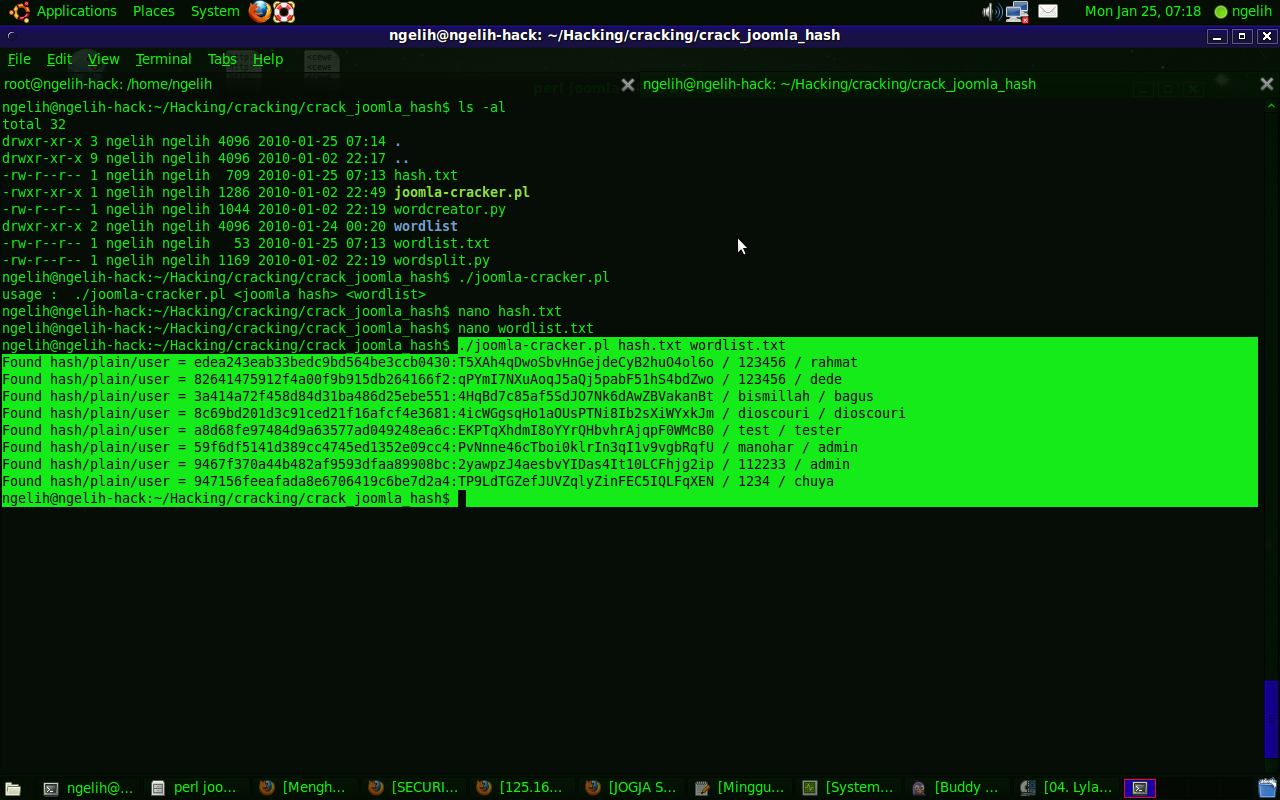Screen dimensions: 1280x800
Task: Open the Terminal menu
Action: [164, 59]
